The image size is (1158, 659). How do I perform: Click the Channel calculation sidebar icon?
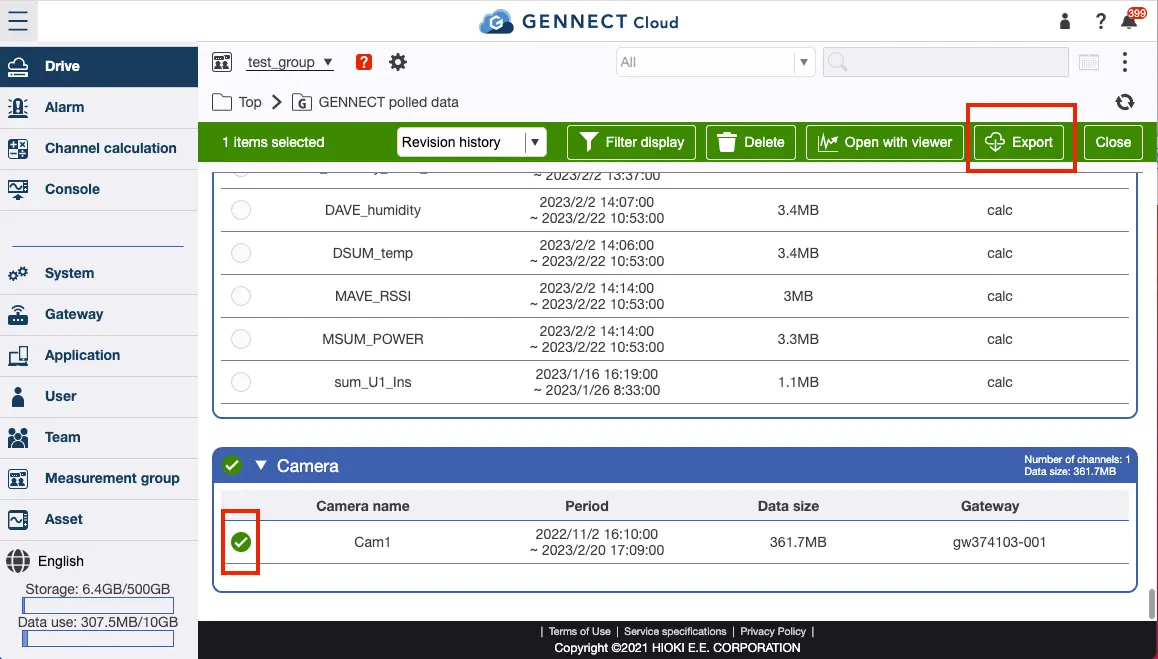coord(18,148)
